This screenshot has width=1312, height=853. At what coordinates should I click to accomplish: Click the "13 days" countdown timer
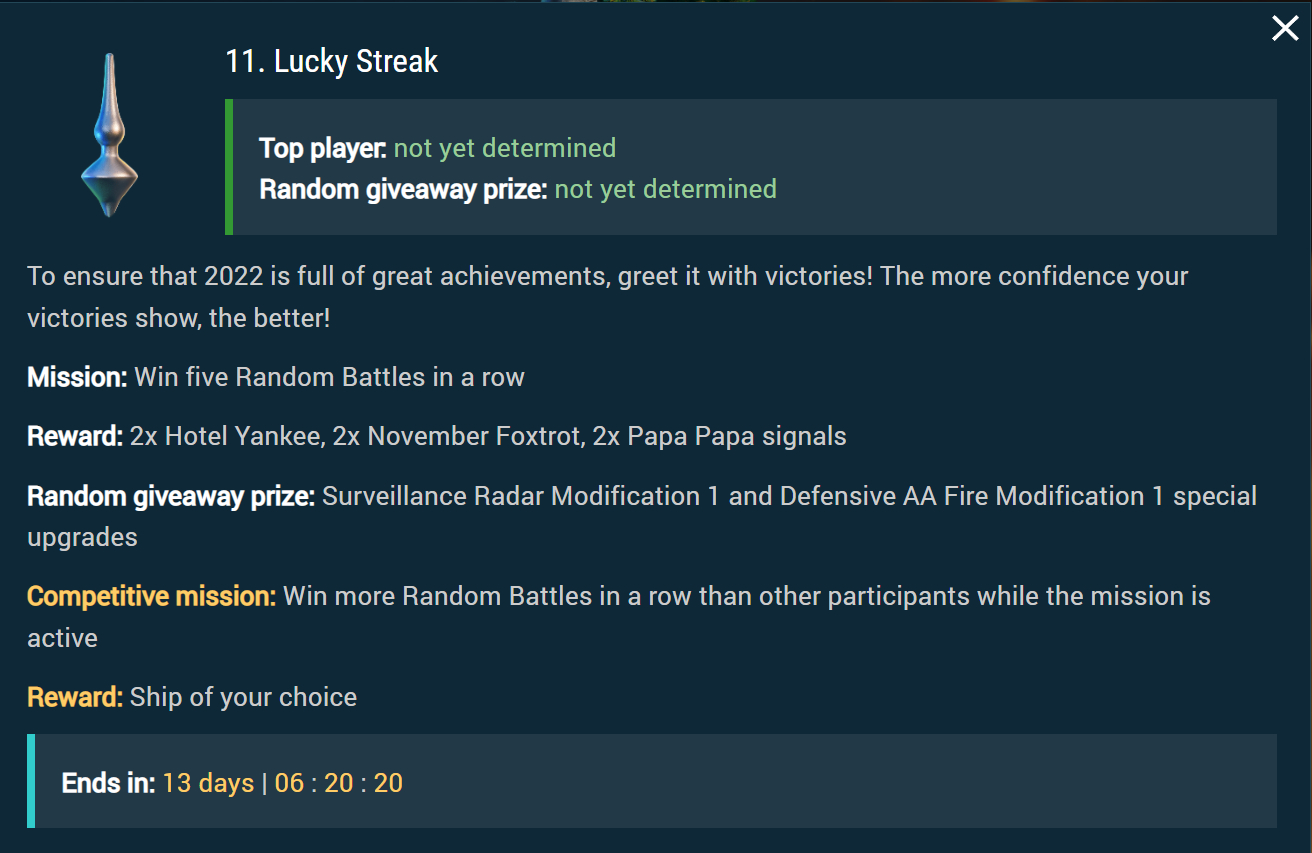(208, 783)
